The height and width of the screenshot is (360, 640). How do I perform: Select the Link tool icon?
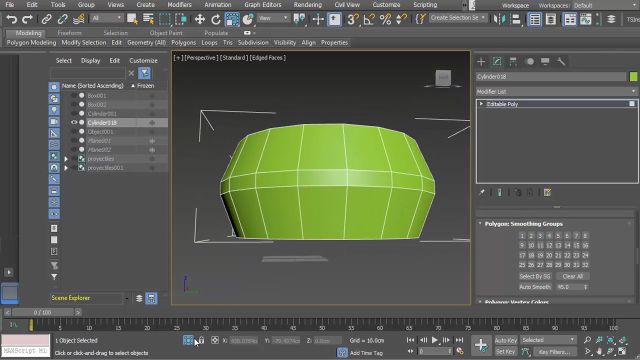tap(46, 19)
